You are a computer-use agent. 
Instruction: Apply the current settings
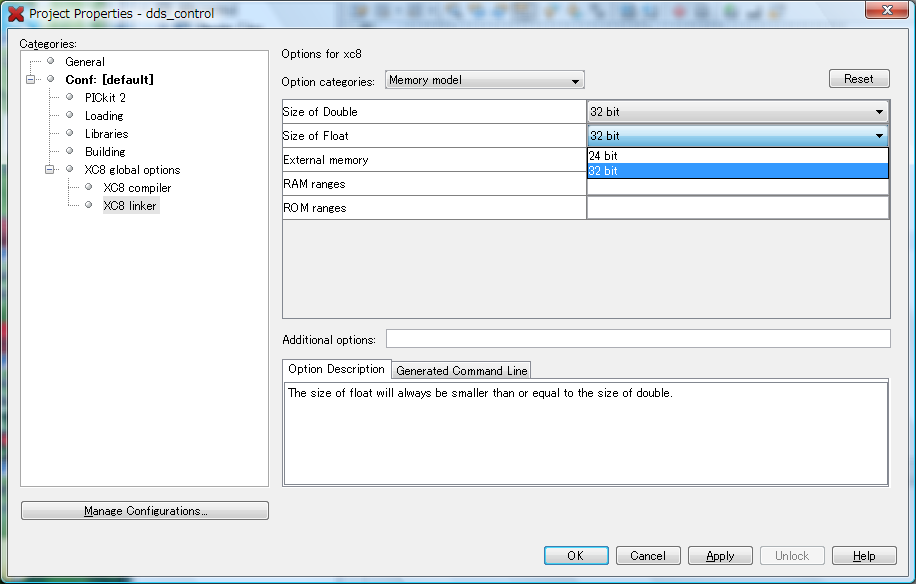720,556
